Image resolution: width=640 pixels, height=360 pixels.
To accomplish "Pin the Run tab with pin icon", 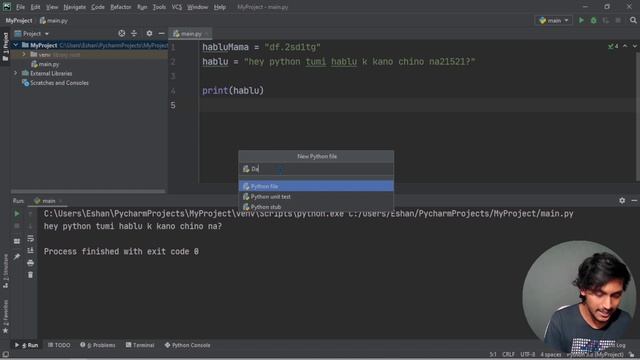I will tap(17, 256).
